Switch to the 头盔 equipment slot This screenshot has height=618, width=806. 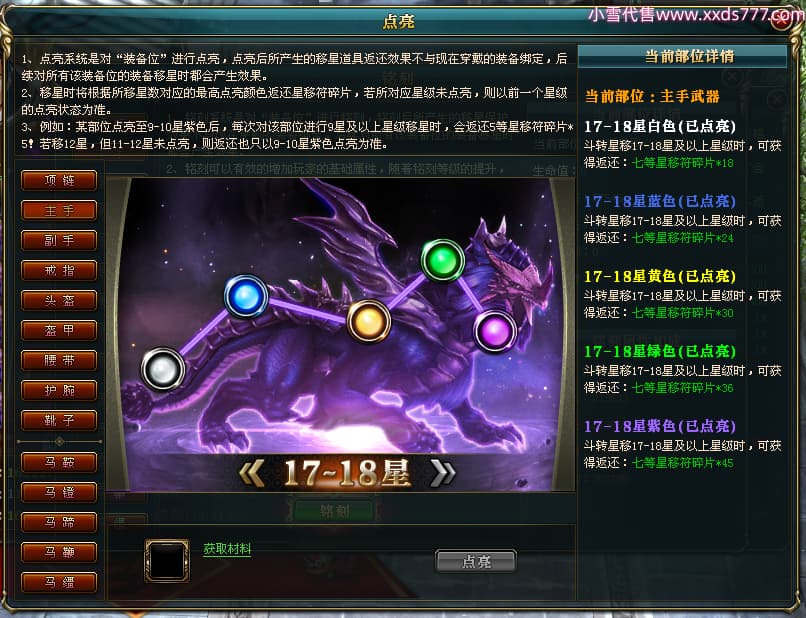tap(59, 300)
